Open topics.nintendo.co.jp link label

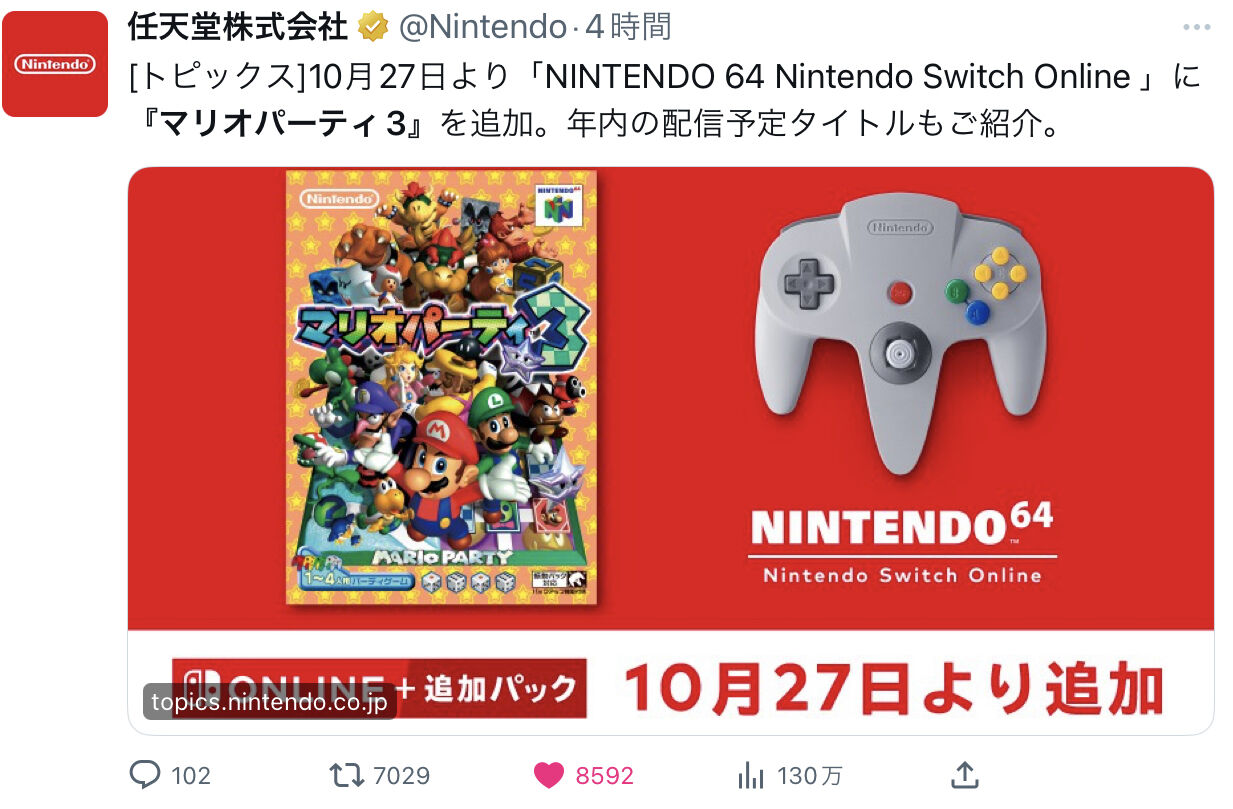[x=269, y=702]
